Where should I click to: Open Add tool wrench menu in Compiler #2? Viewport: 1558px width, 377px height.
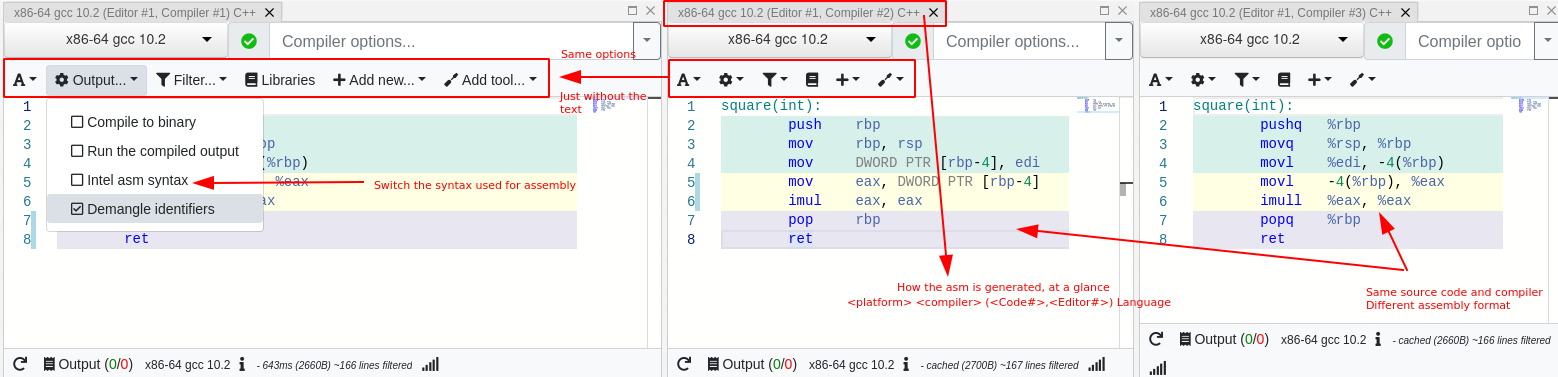pyautogui.click(x=890, y=80)
